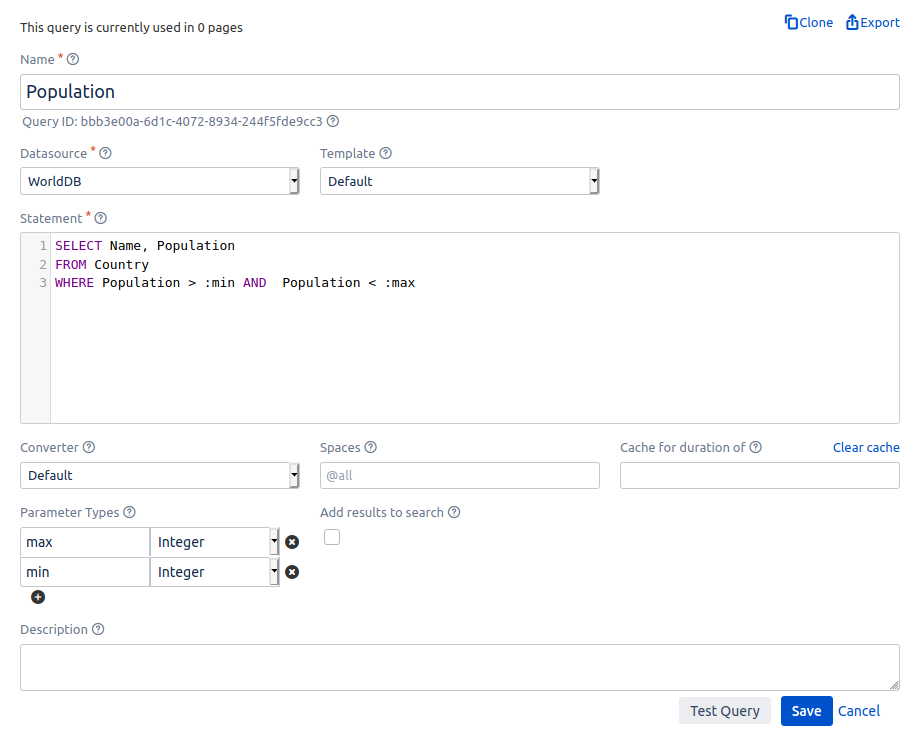Click into the Description text area

(x=459, y=667)
